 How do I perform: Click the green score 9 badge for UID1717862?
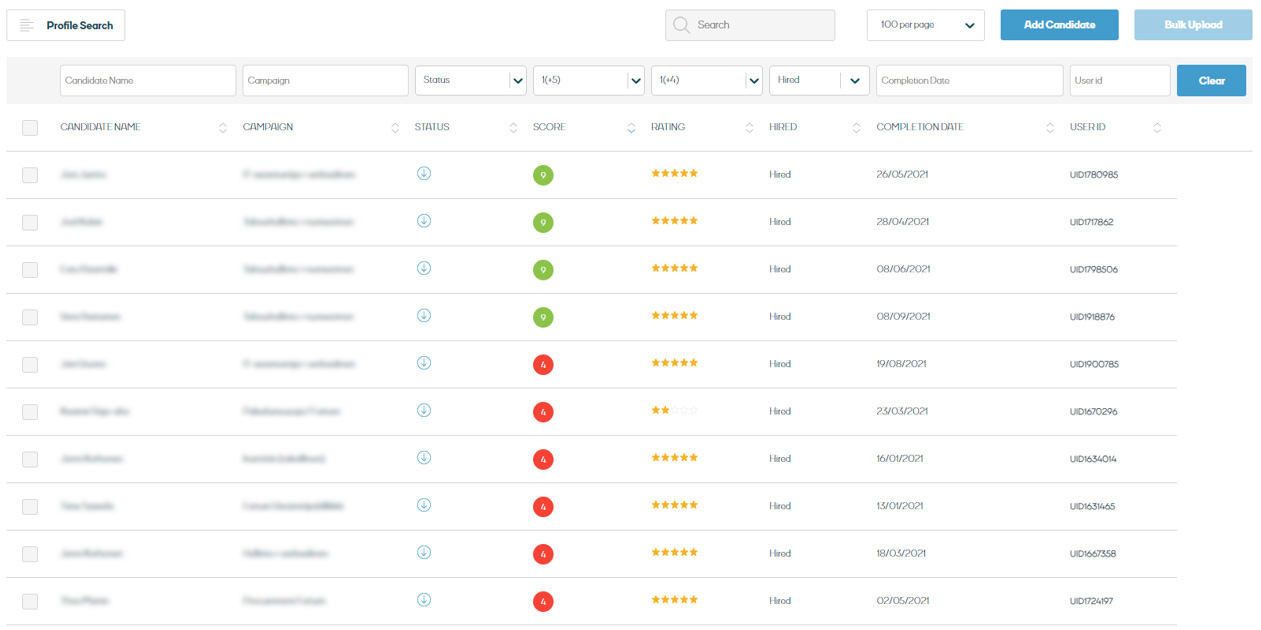(x=543, y=222)
